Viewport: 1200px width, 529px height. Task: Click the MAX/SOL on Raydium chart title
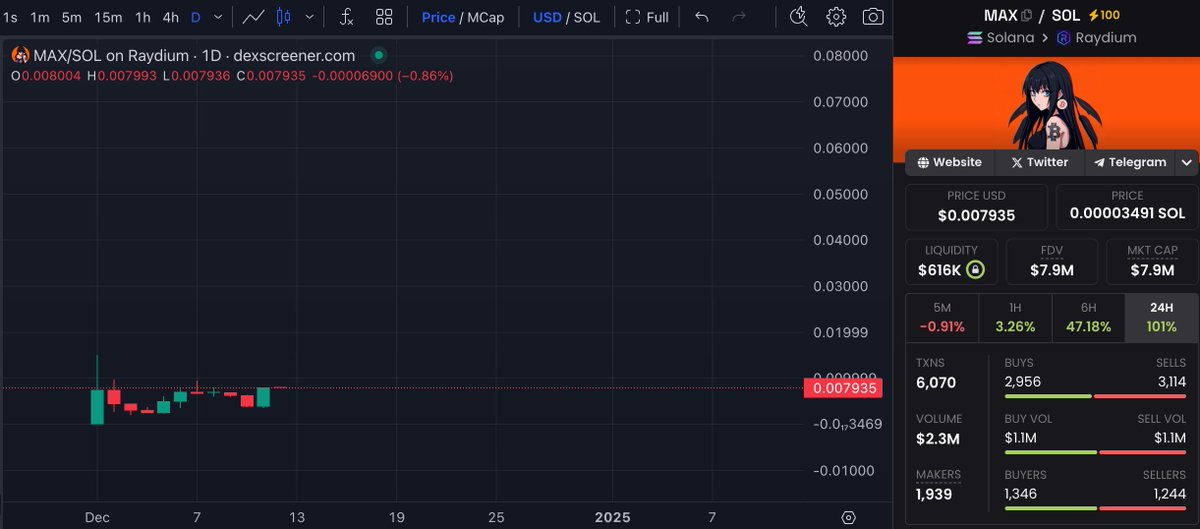192,56
